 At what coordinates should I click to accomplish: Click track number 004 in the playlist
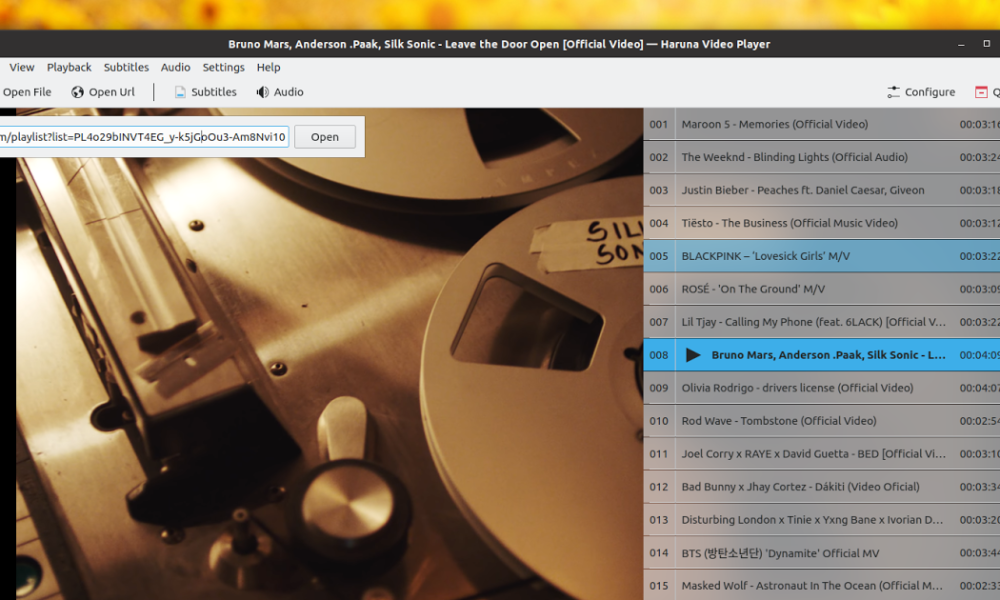pos(659,223)
